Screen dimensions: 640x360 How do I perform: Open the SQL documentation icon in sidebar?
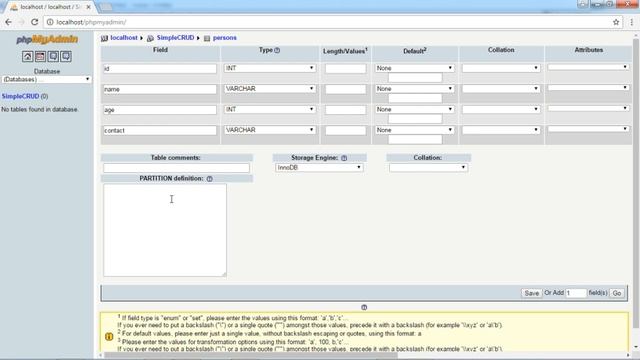point(66,56)
